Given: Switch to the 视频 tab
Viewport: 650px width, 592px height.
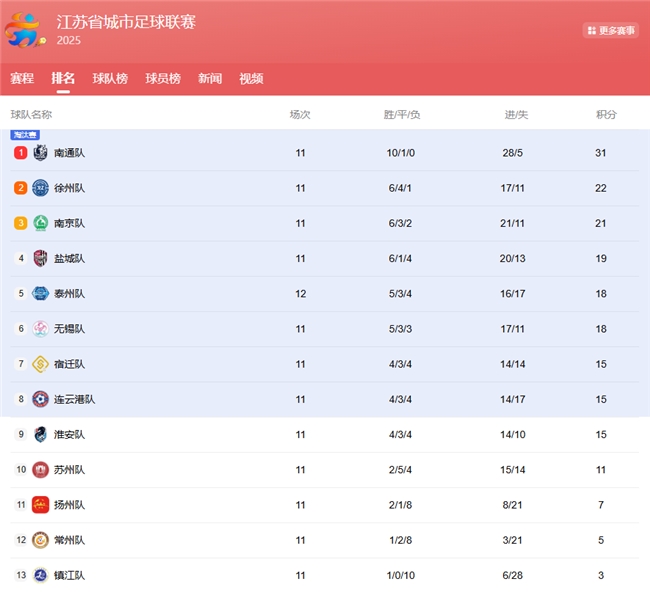Looking at the screenshot, I should pyautogui.click(x=251, y=79).
